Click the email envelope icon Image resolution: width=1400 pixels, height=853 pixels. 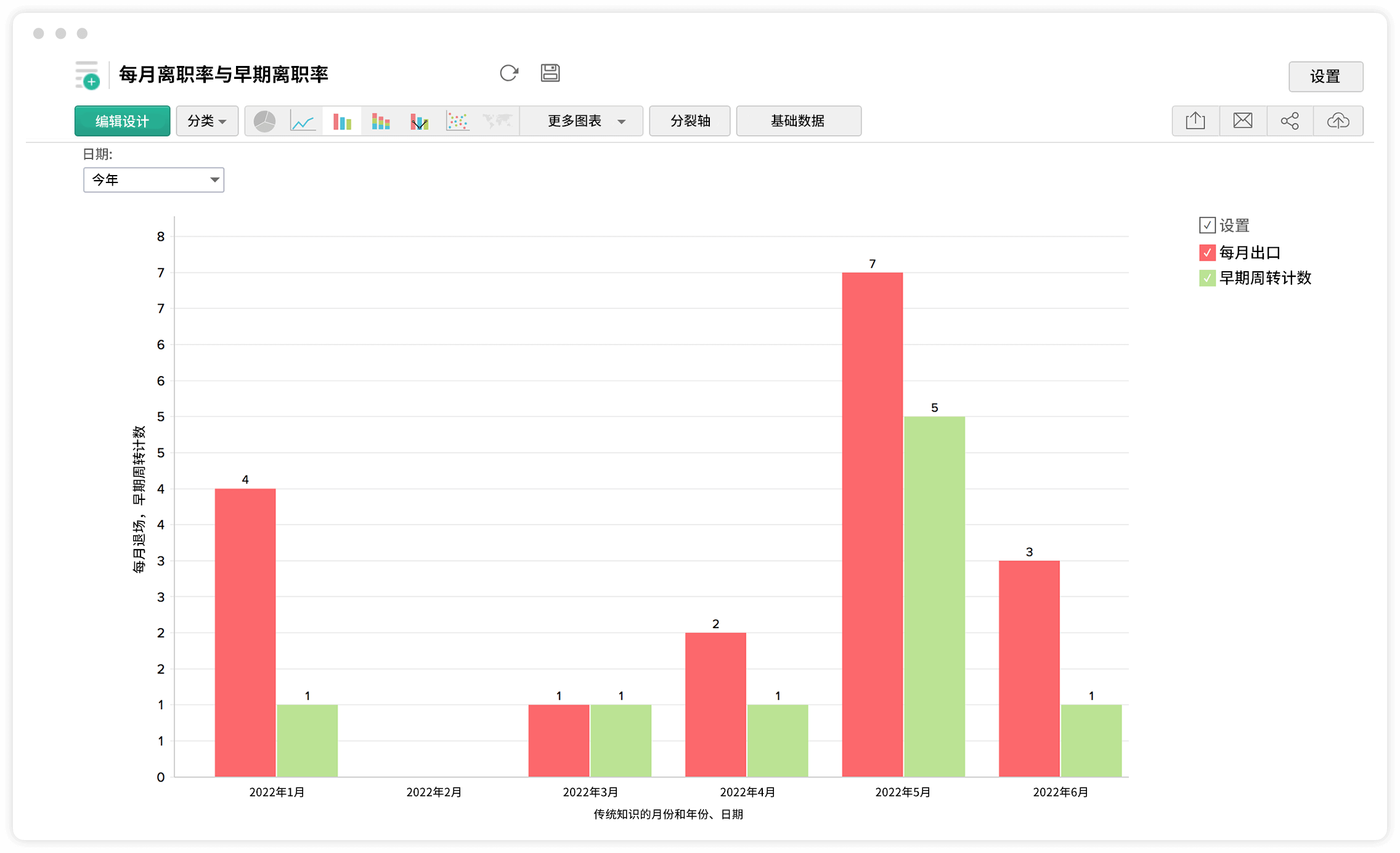tap(1243, 121)
